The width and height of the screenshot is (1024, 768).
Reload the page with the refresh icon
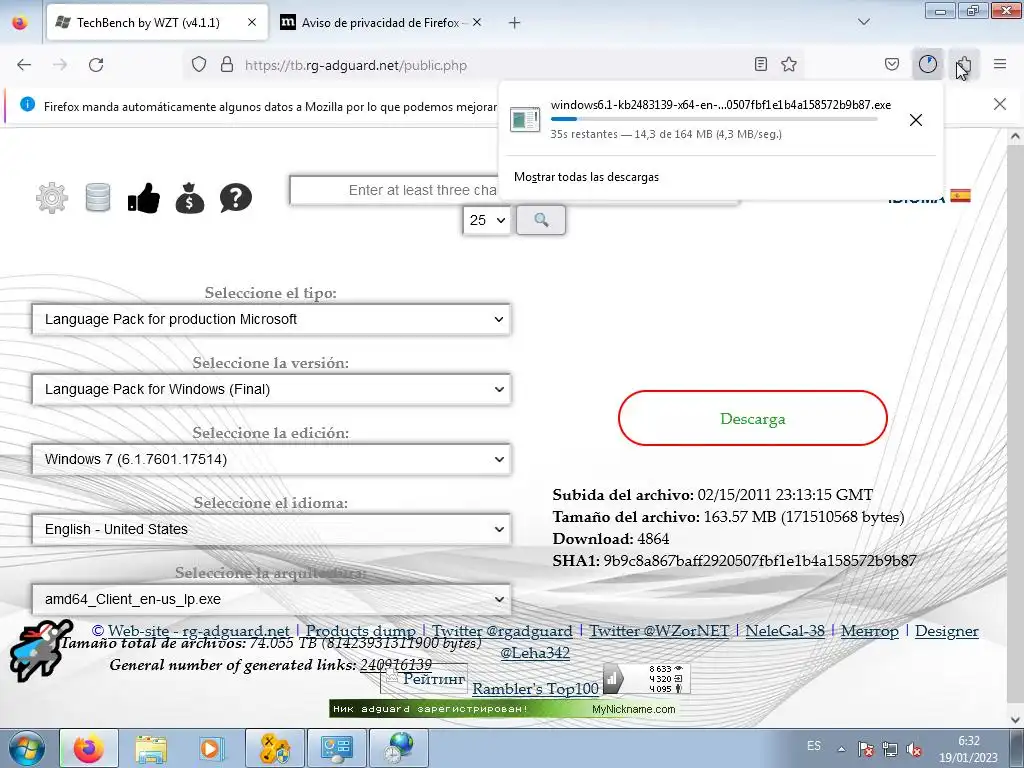click(x=96, y=65)
